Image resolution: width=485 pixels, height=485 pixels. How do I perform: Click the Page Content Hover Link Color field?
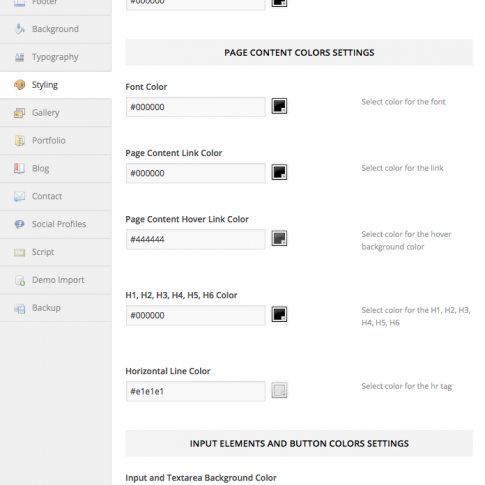196,239
